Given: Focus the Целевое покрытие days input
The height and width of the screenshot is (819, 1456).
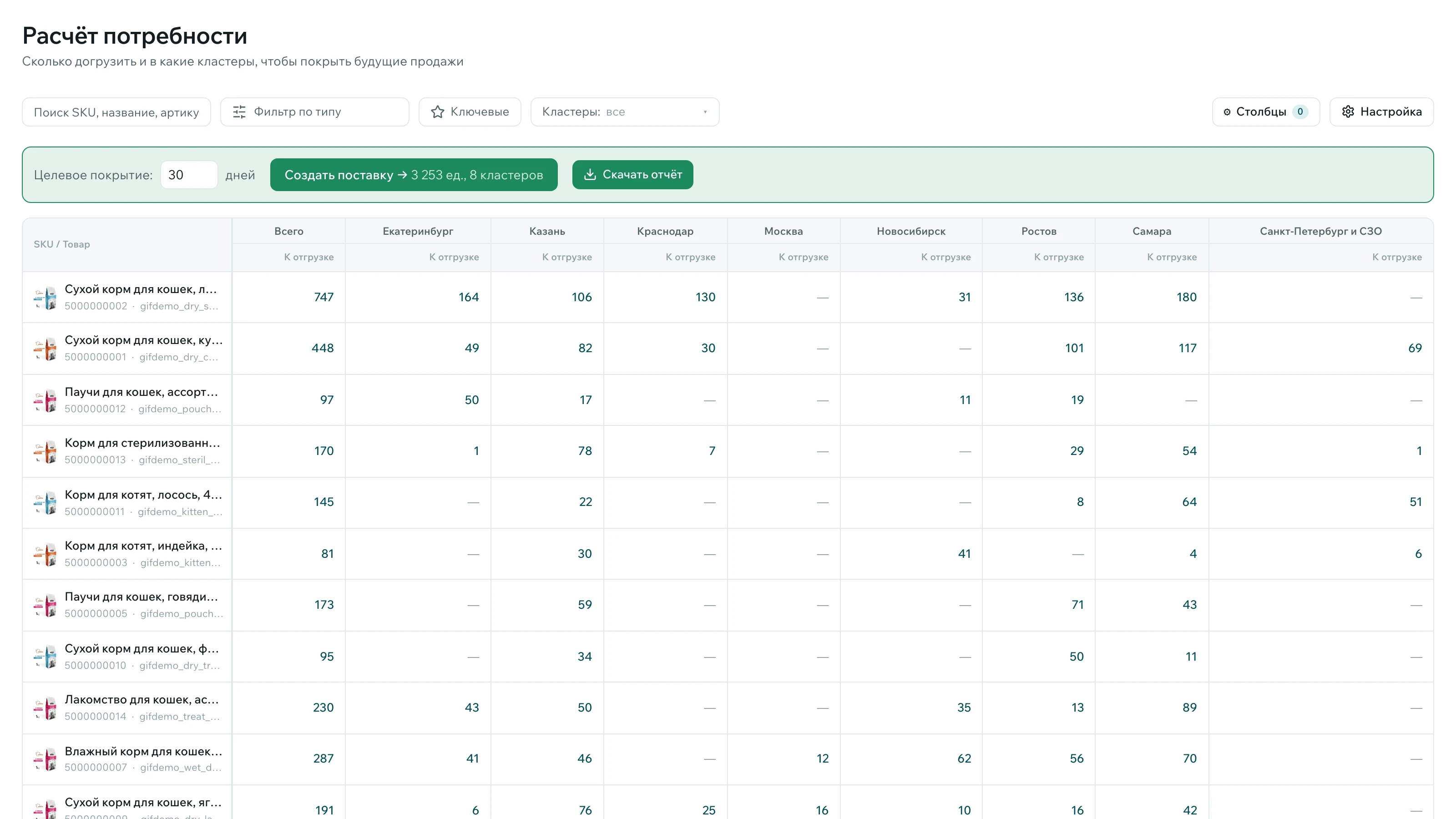Looking at the screenshot, I should [189, 175].
